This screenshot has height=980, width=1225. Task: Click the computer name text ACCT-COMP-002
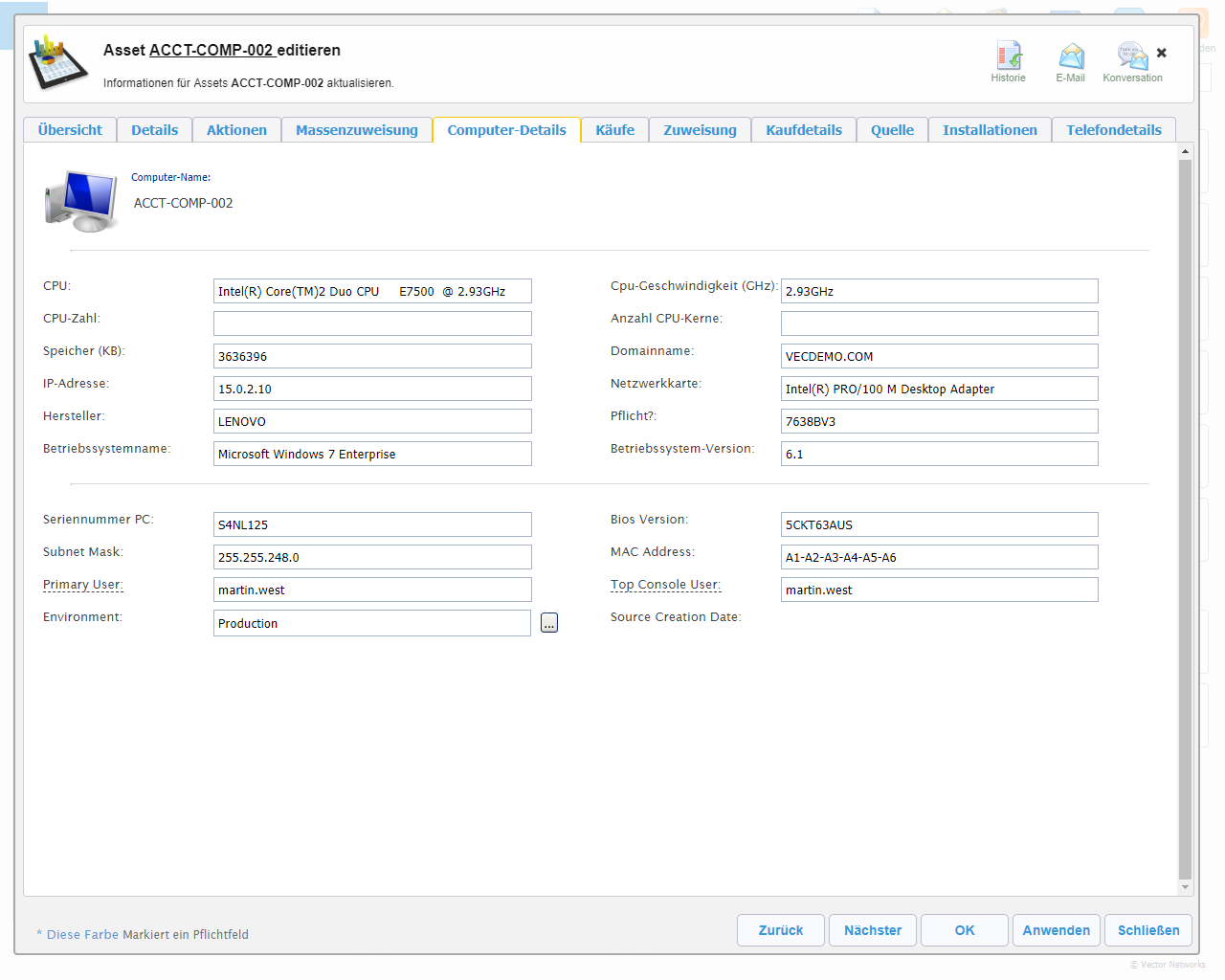pyautogui.click(x=184, y=203)
